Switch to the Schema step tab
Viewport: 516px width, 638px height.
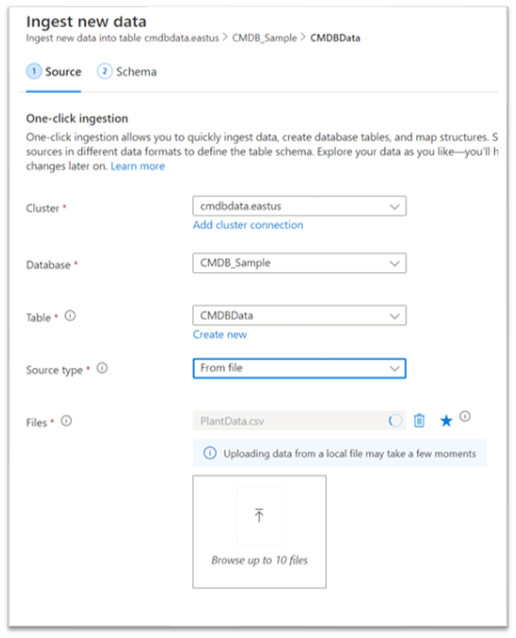pos(127,72)
